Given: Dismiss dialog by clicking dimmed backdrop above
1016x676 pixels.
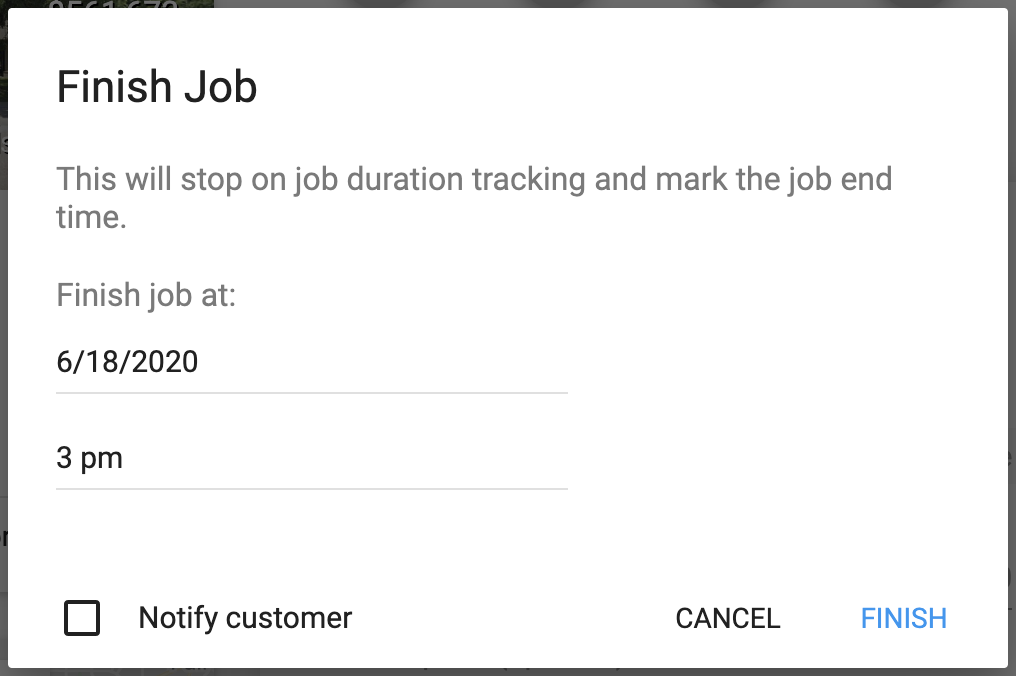Looking at the screenshot, I should [600, 3].
